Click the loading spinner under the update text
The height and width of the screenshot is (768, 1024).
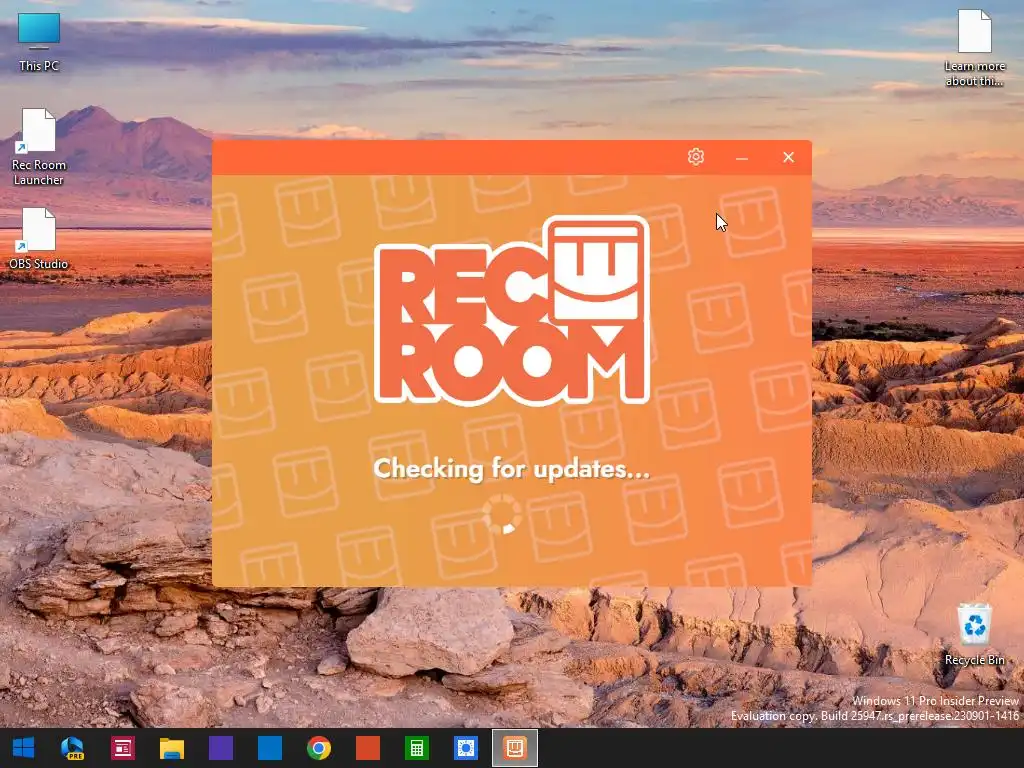point(502,514)
